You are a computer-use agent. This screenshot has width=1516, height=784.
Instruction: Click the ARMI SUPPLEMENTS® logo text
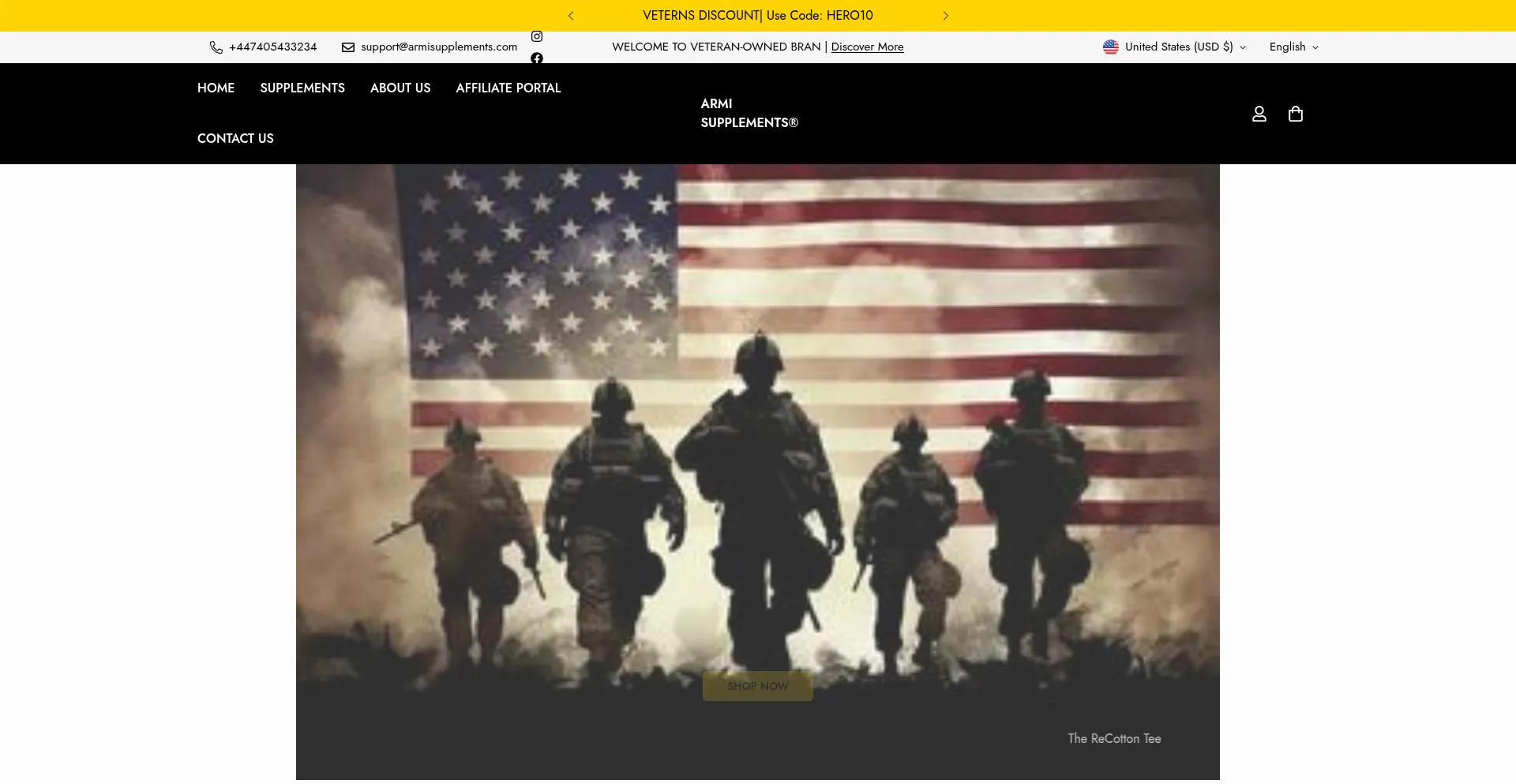pos(749,114)
